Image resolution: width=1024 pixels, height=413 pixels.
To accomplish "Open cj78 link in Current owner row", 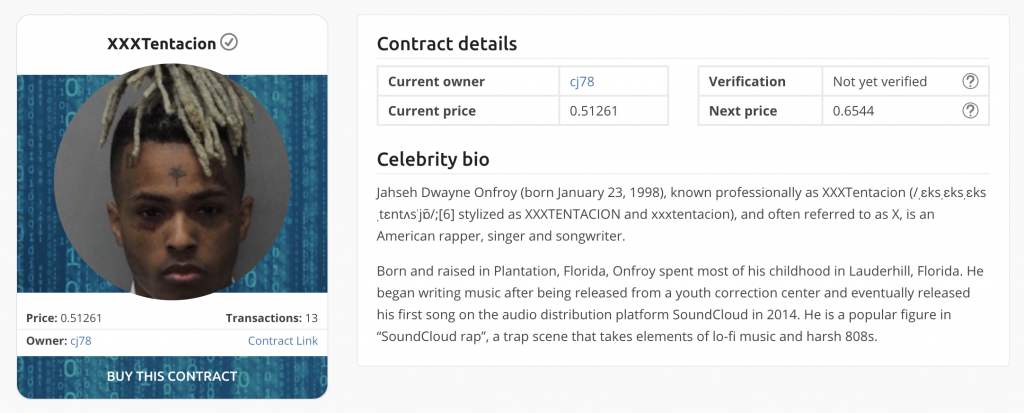I will pyautogui.click(x=582, y=82).
